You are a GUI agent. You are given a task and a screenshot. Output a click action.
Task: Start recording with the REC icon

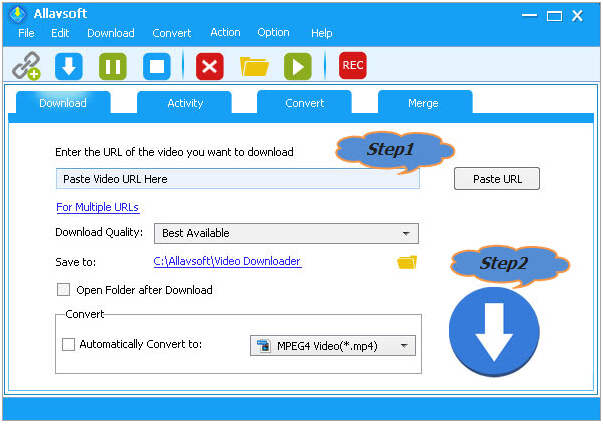click(353, 65)
